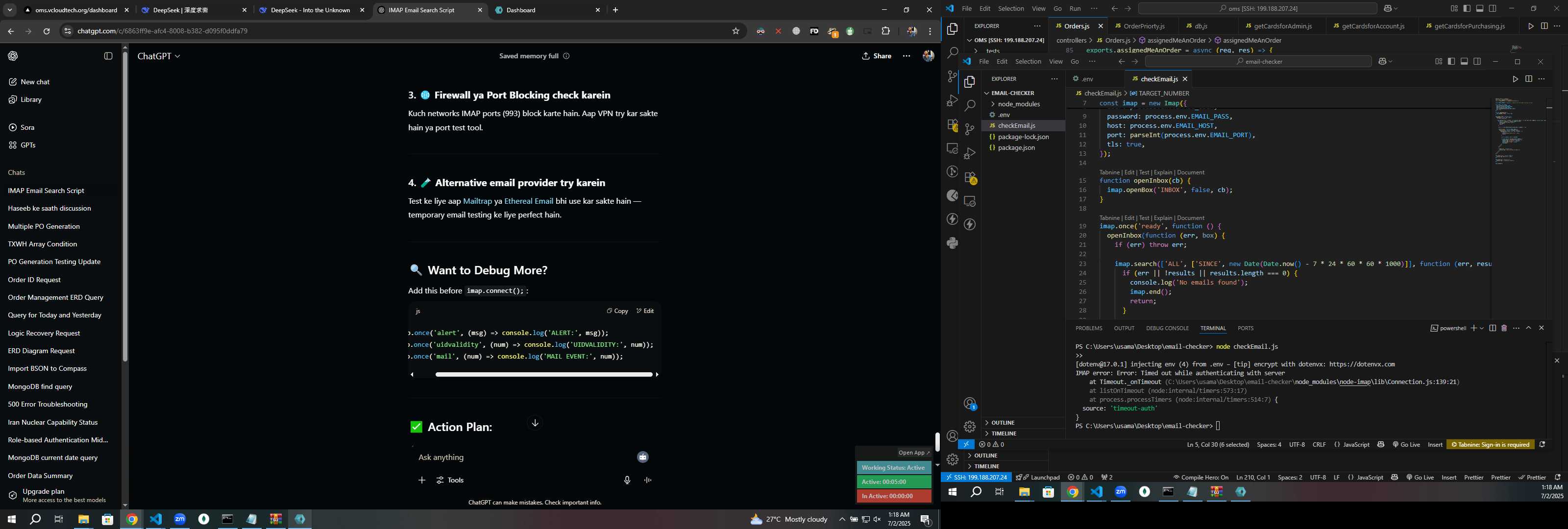Bookmark this page with the star icon
Image resolution: width=1568 pixels, height=529 pixels.
(x=735, y=31)
